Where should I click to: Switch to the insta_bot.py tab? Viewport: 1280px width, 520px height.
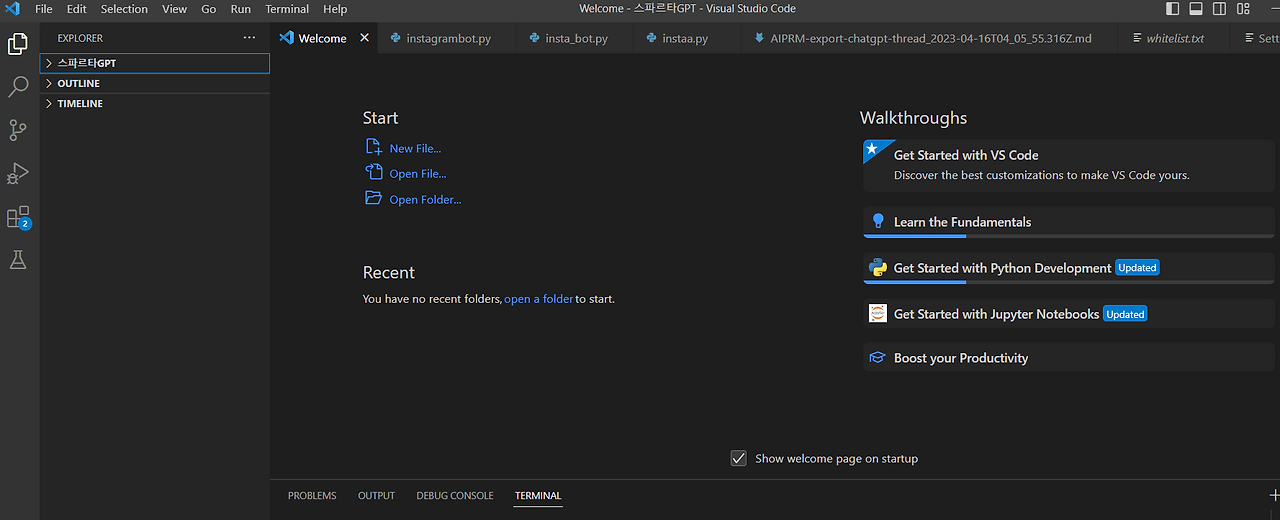pyautogui.click(x=576, y=38)
